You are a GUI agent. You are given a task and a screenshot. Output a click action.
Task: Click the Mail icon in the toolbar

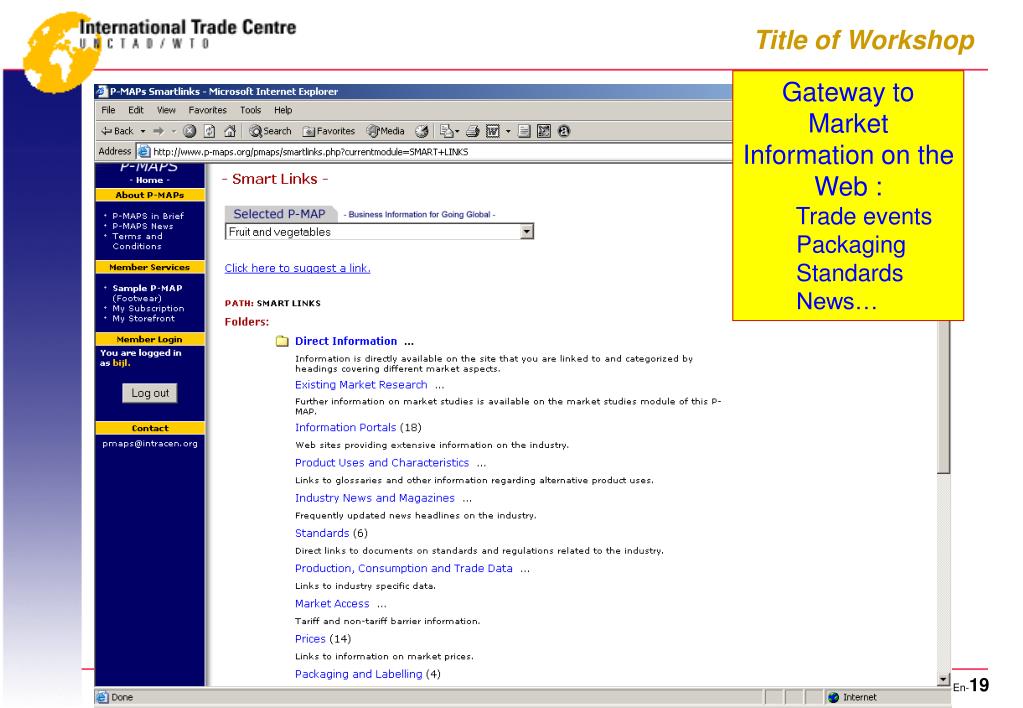[446, 131]
